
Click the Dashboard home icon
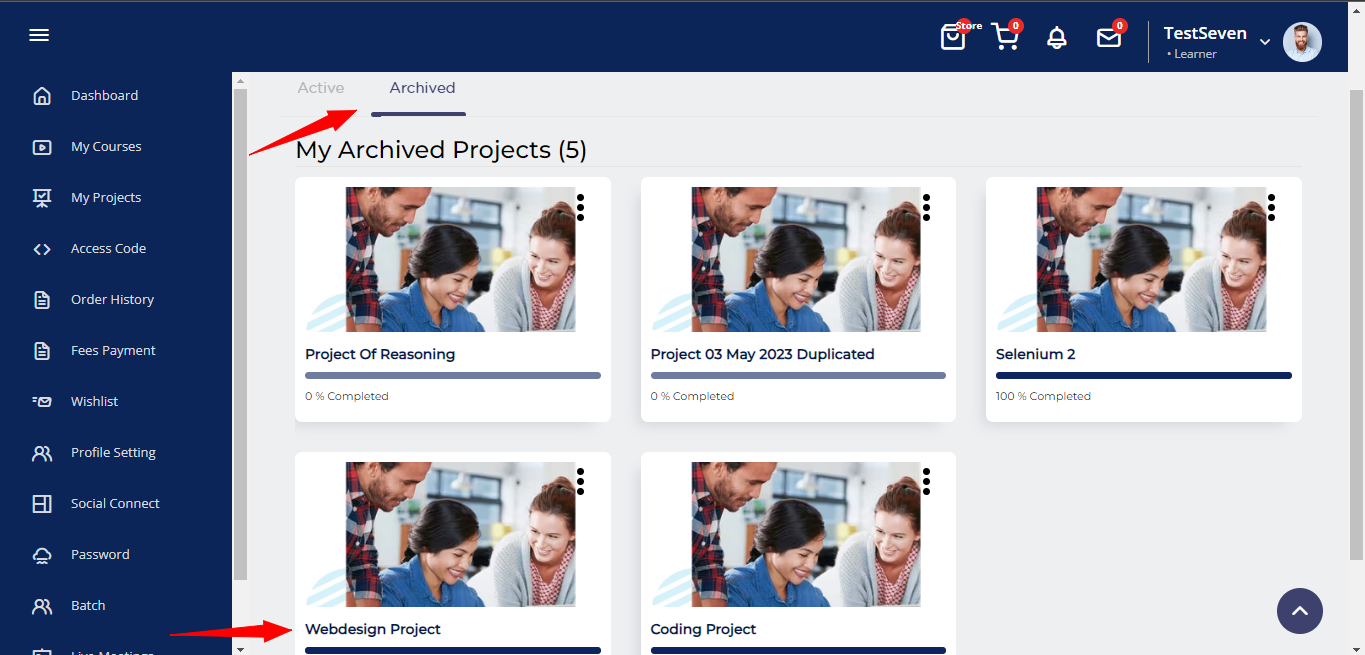pyautogui.click(x=42, y=96)
